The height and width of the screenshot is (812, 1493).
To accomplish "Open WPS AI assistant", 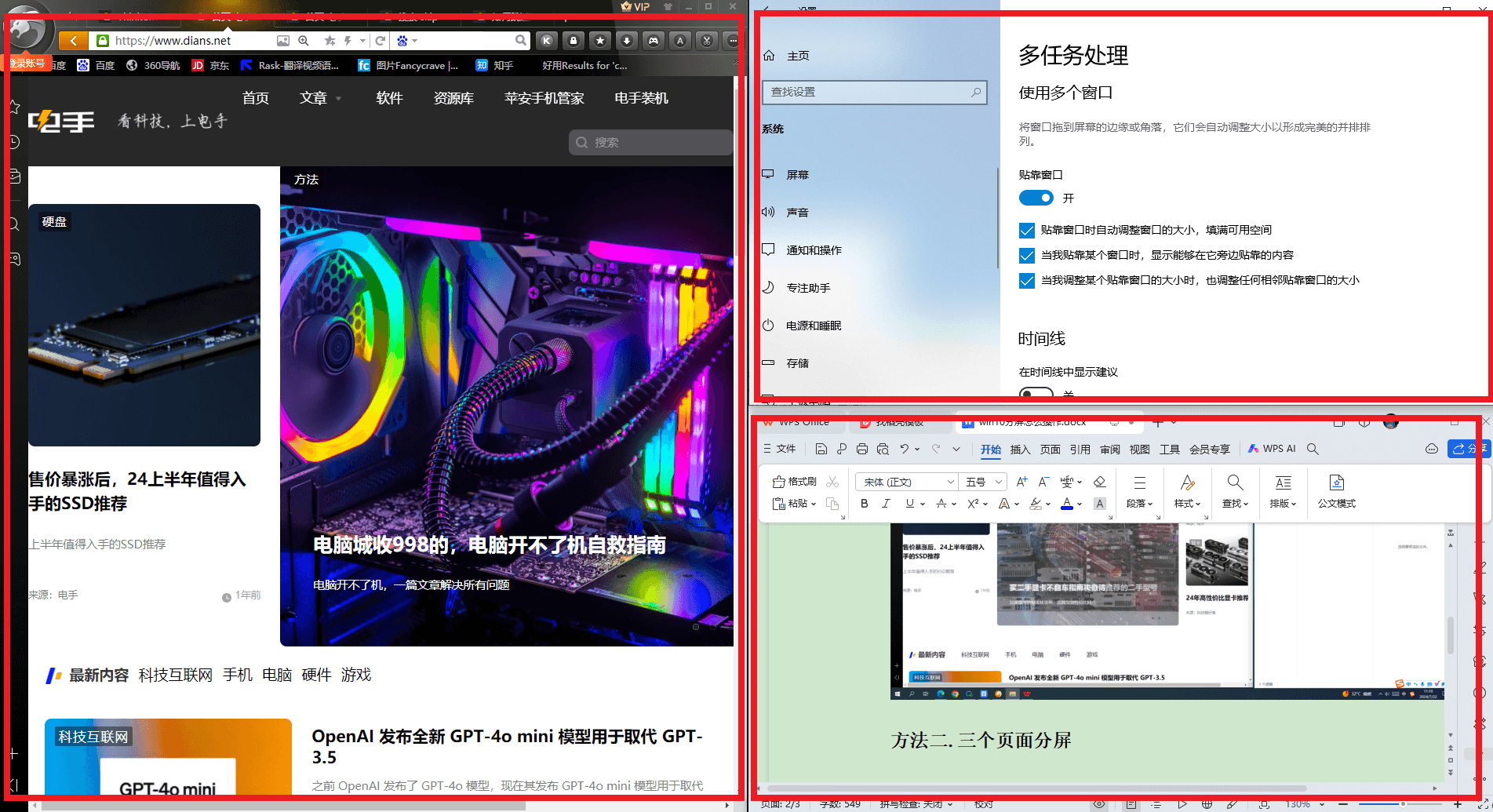I will 1272,448.
